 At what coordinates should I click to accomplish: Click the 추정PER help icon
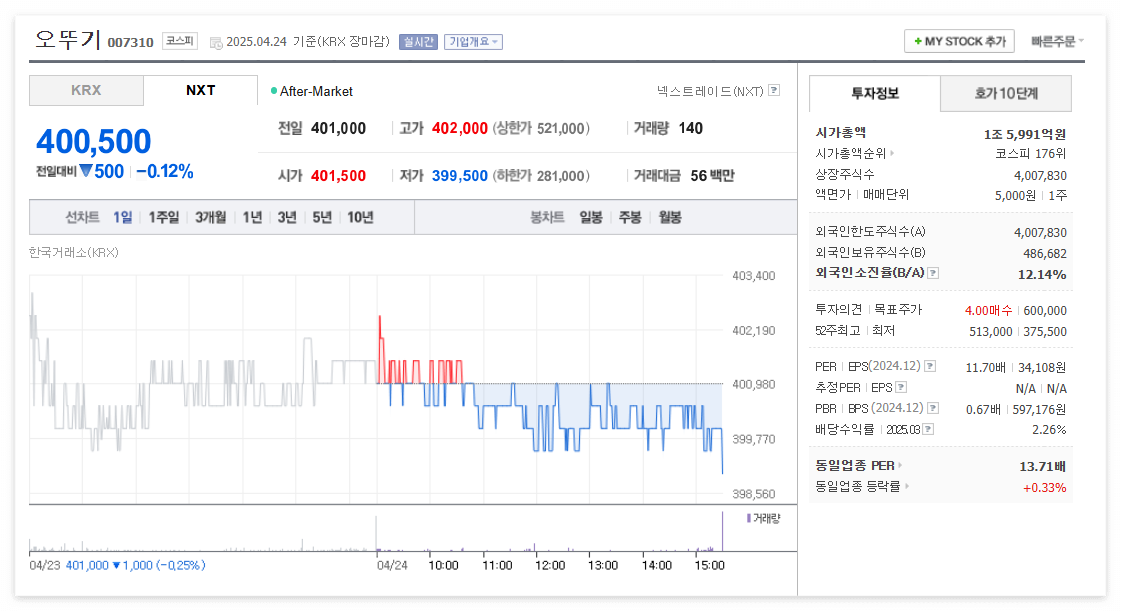pos(901,387)
